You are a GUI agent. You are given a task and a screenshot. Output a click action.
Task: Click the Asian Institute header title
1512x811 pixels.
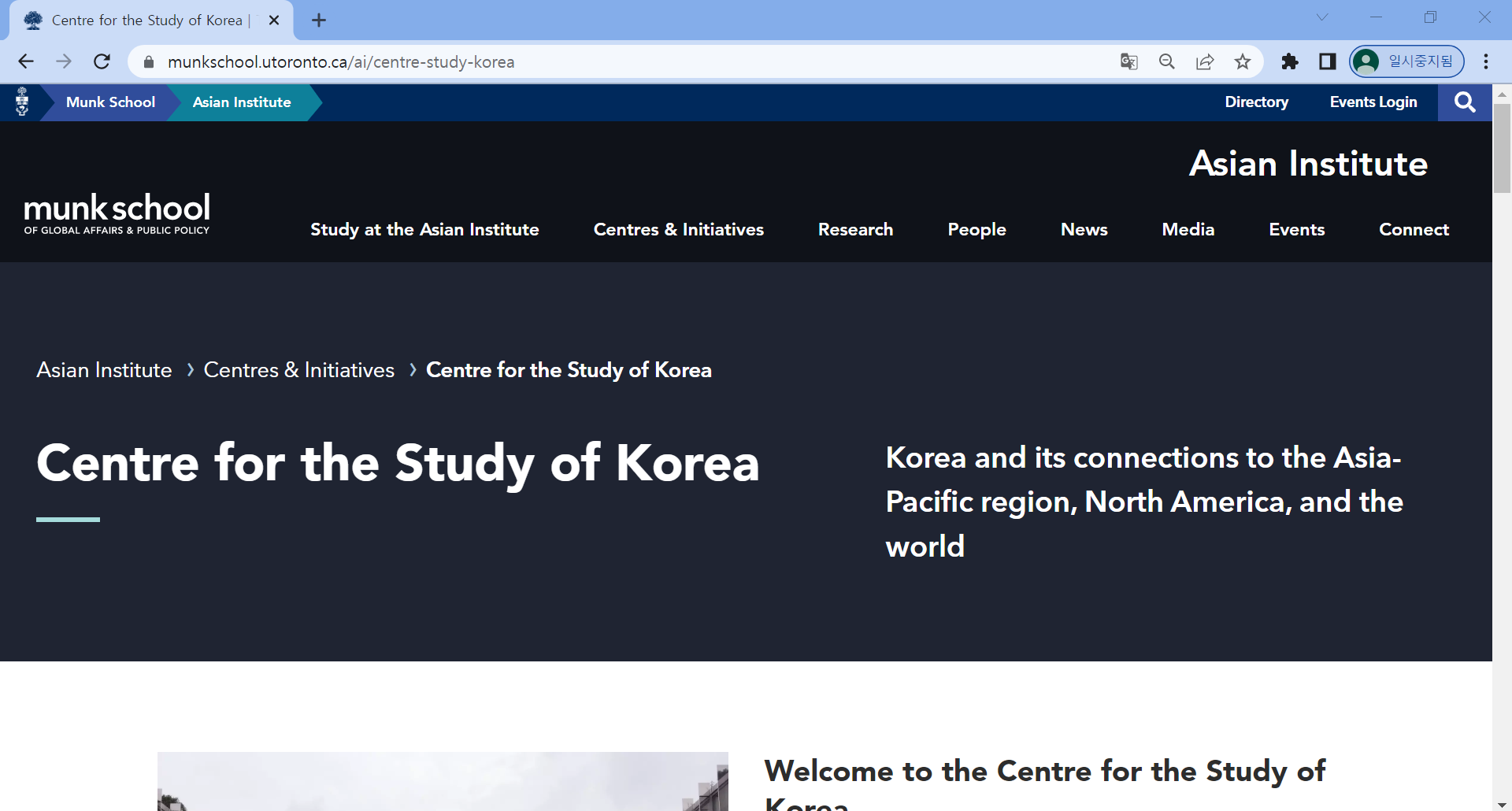click(x=1308, y=164)
